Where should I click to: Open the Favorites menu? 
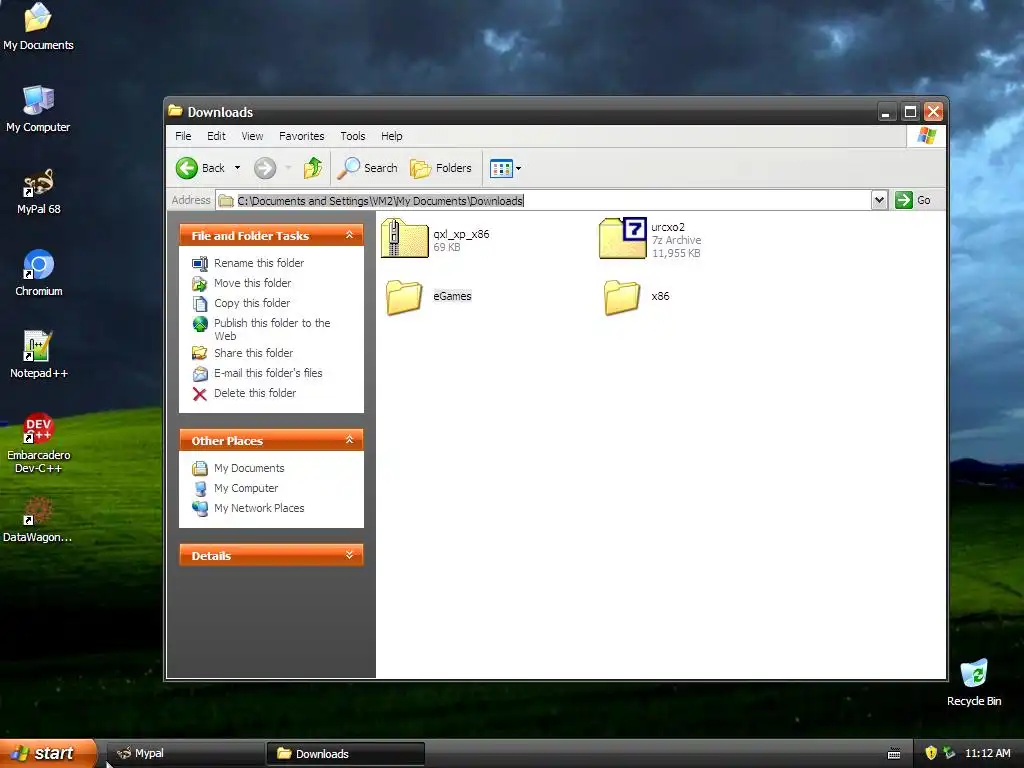click(302, 136)
